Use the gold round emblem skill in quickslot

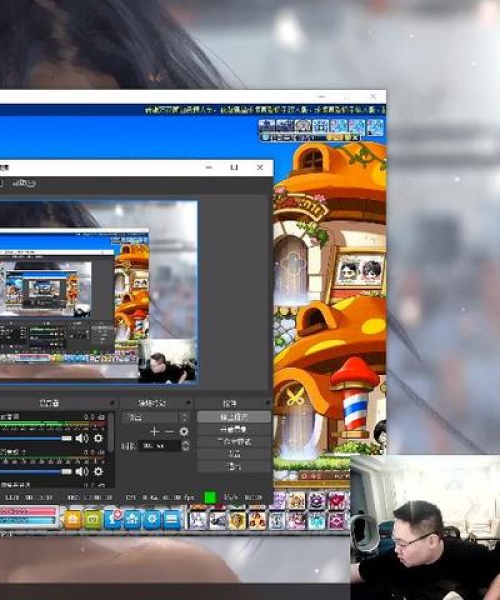coord(238,520)
